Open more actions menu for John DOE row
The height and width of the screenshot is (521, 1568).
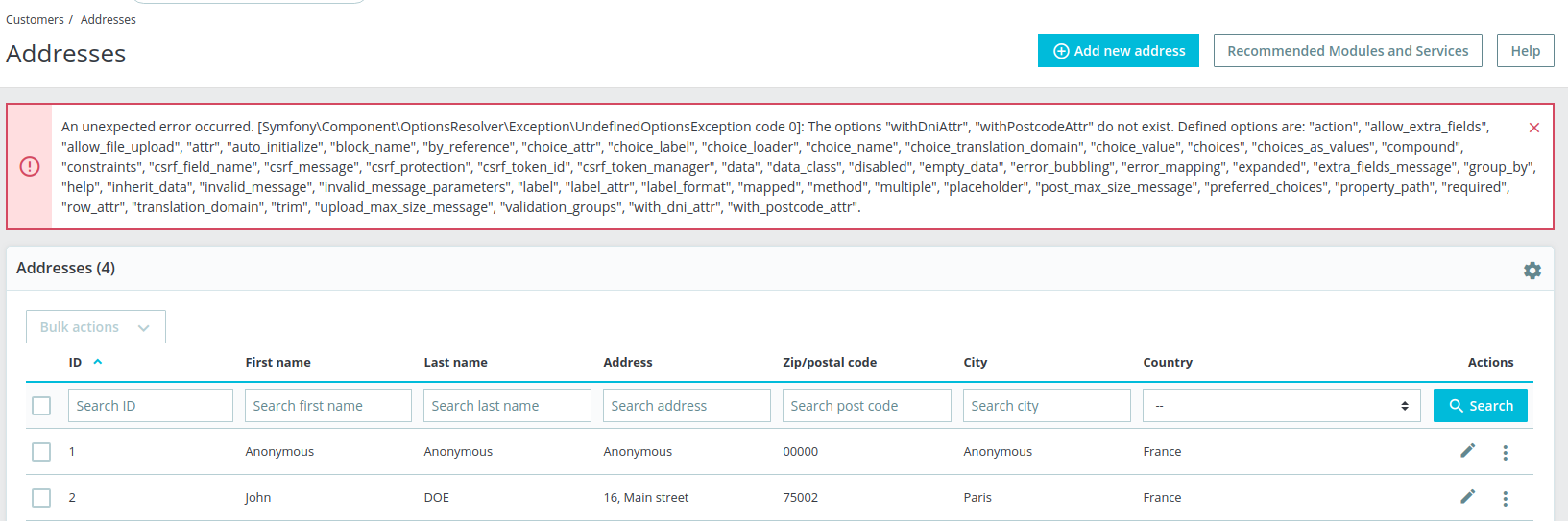(x=1506, y=498)
